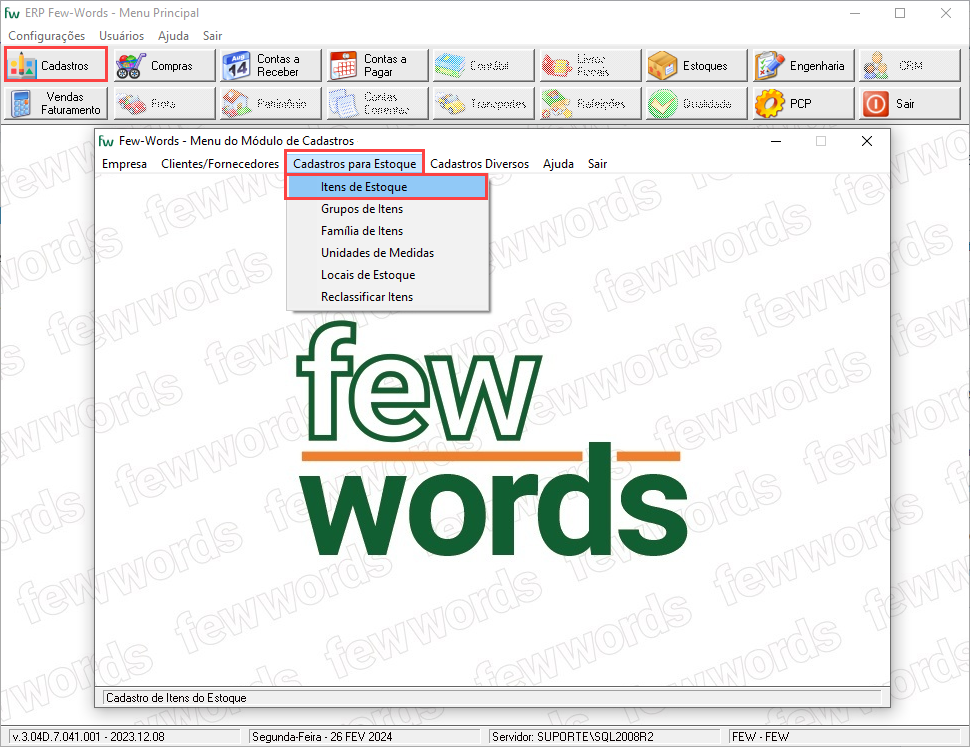Open Vendas Faturamento module
Image resolution: width=970 pixels, height=747 pixels.
coord(56,103)
